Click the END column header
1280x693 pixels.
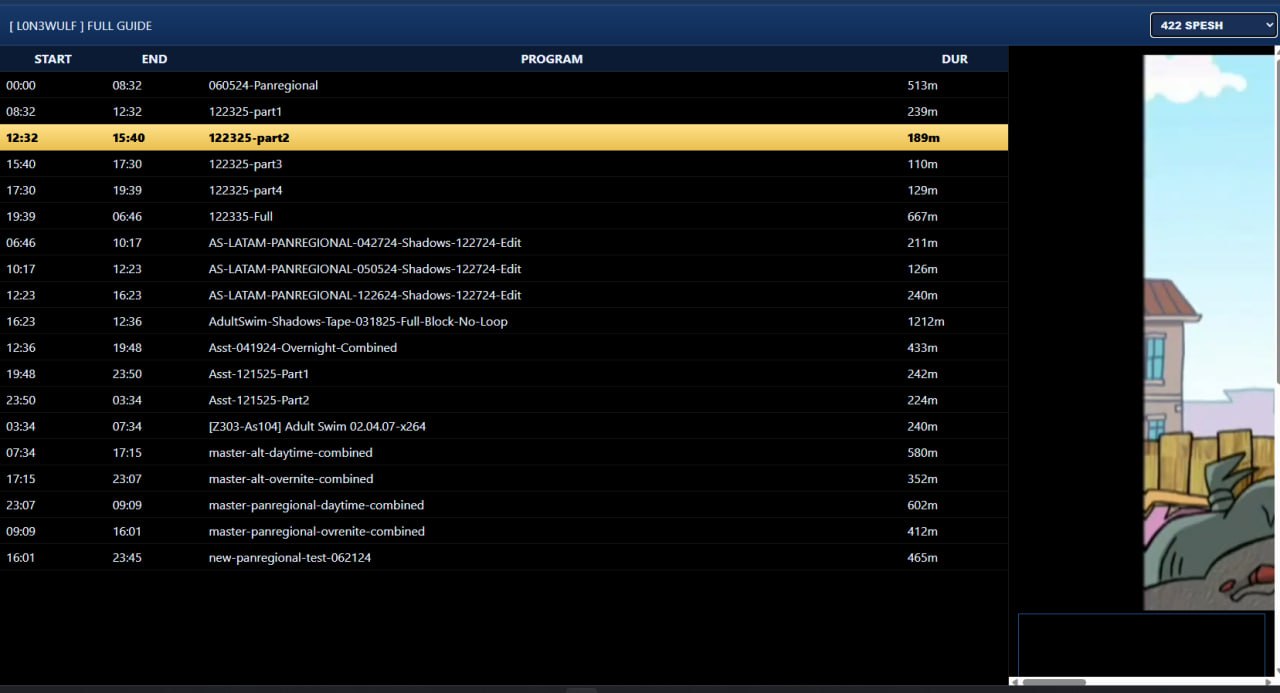[x=154, y=59]
